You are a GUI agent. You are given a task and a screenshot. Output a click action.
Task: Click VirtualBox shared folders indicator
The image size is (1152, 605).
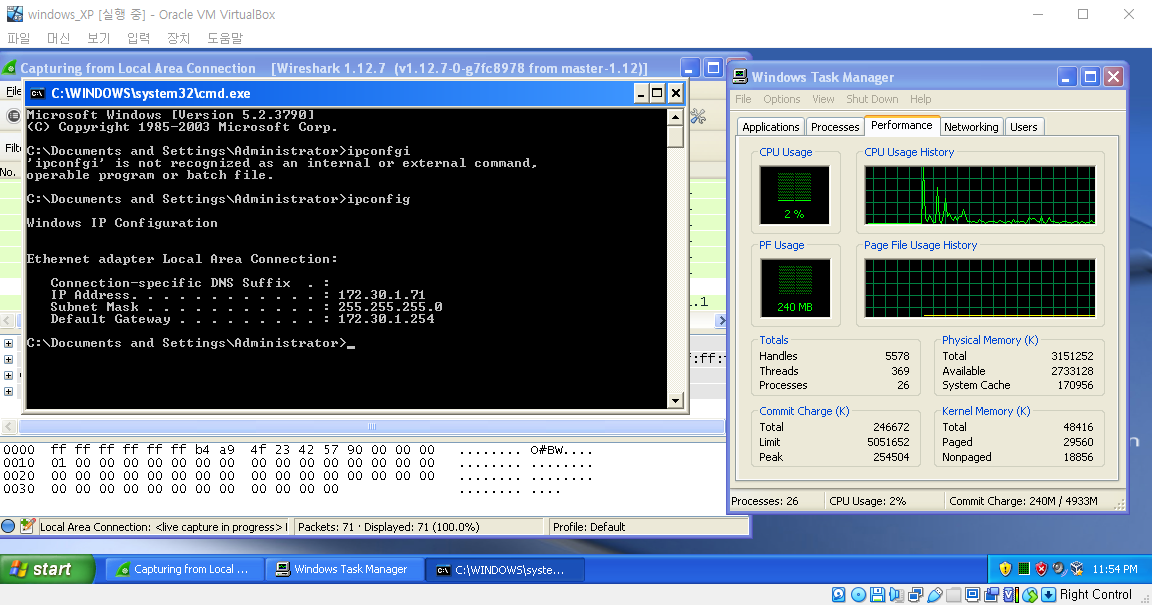coord(954,595)
